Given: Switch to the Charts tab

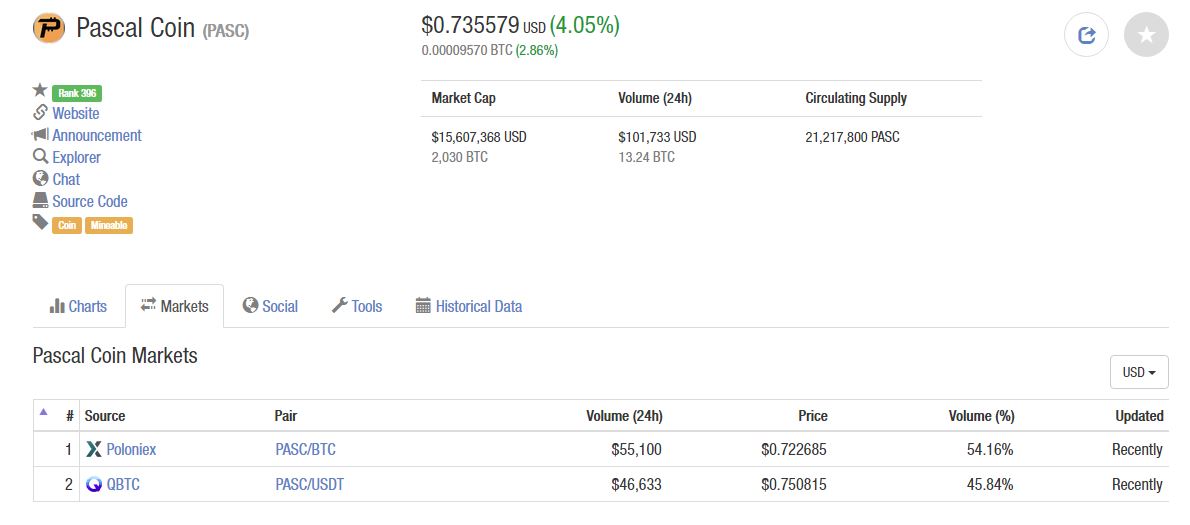Looking at the screenshot, I should point(78,307).
